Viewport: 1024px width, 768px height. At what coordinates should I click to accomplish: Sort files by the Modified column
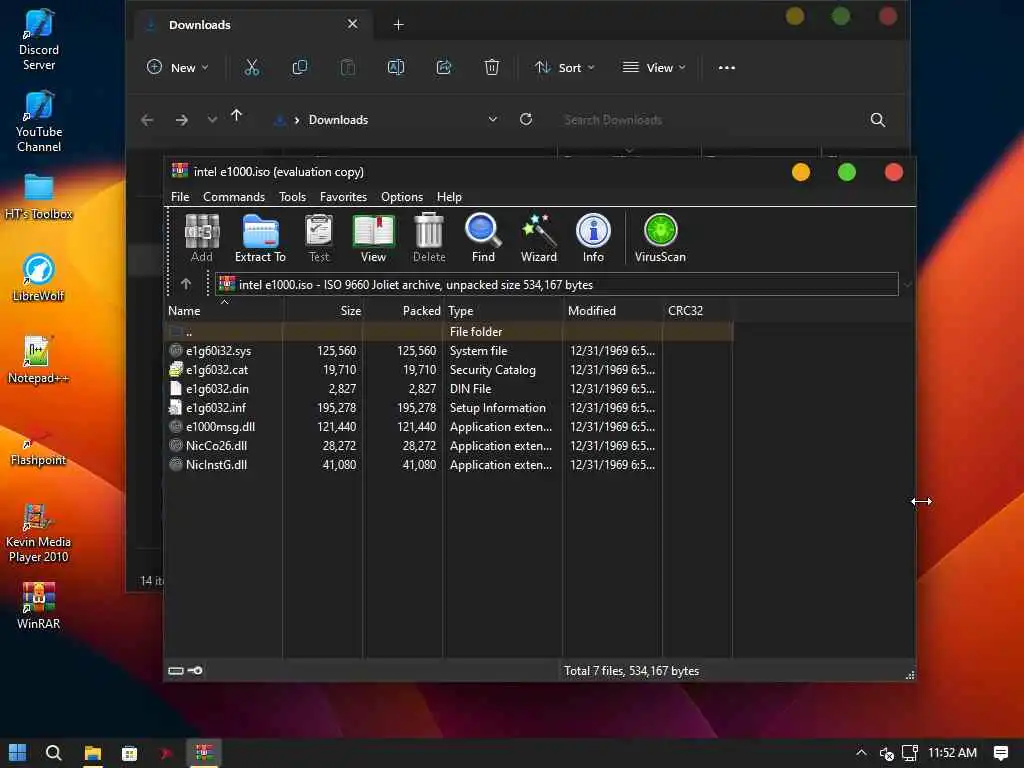[x=613, y=311]
